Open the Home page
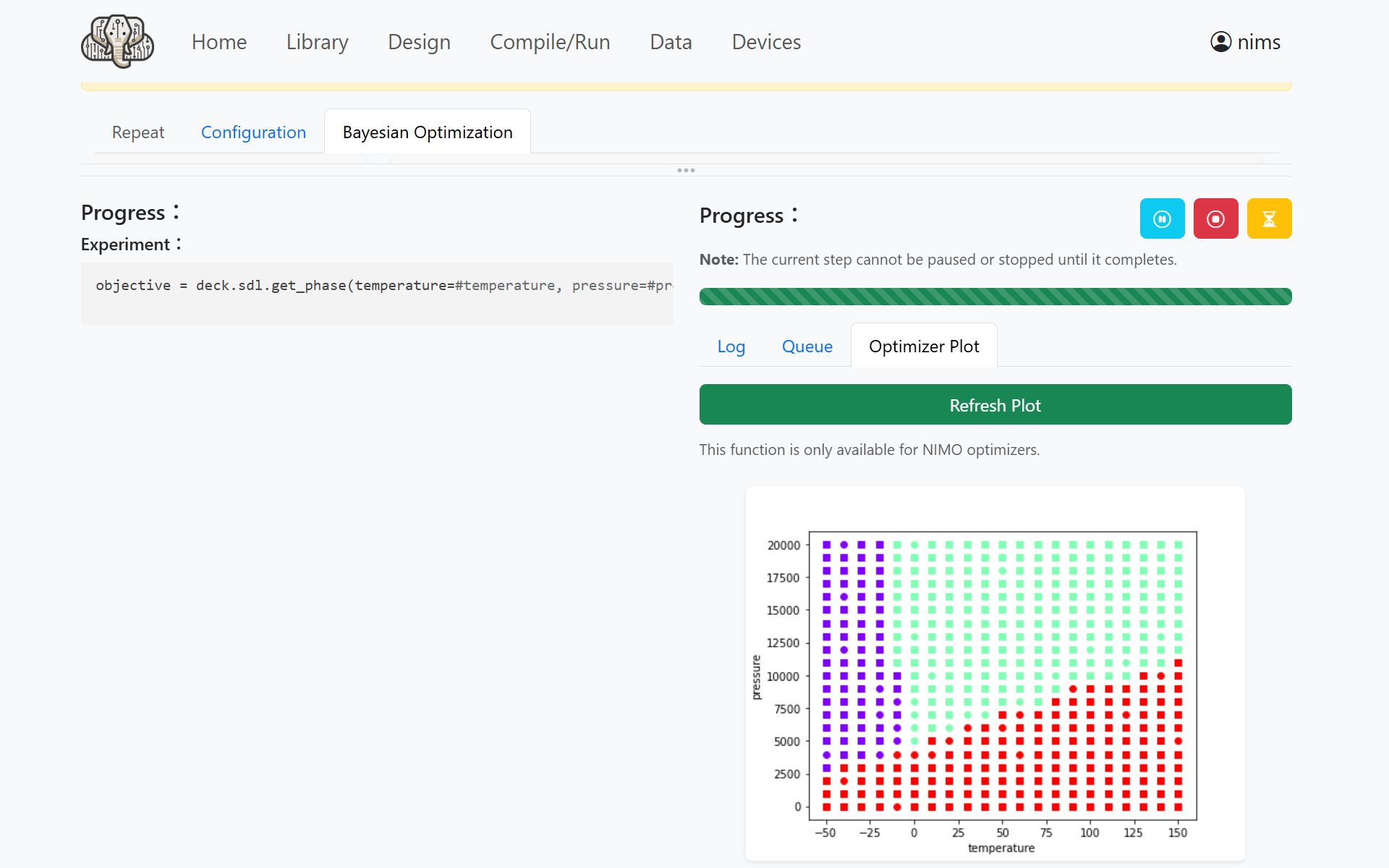Image resolution: width=1389 pixels, height=868 pixels. (218, 42)
